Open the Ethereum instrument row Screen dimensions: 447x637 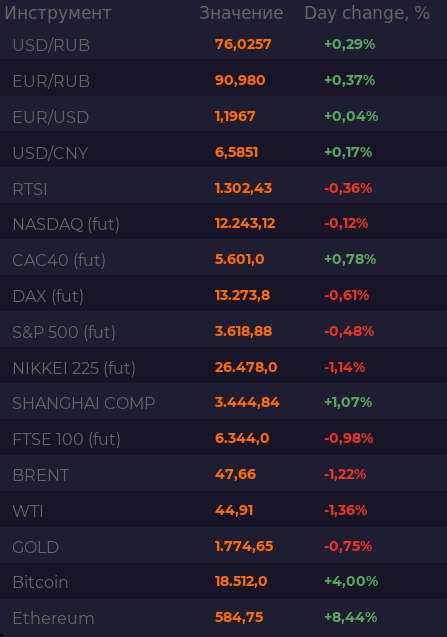[x=224, y=618]
